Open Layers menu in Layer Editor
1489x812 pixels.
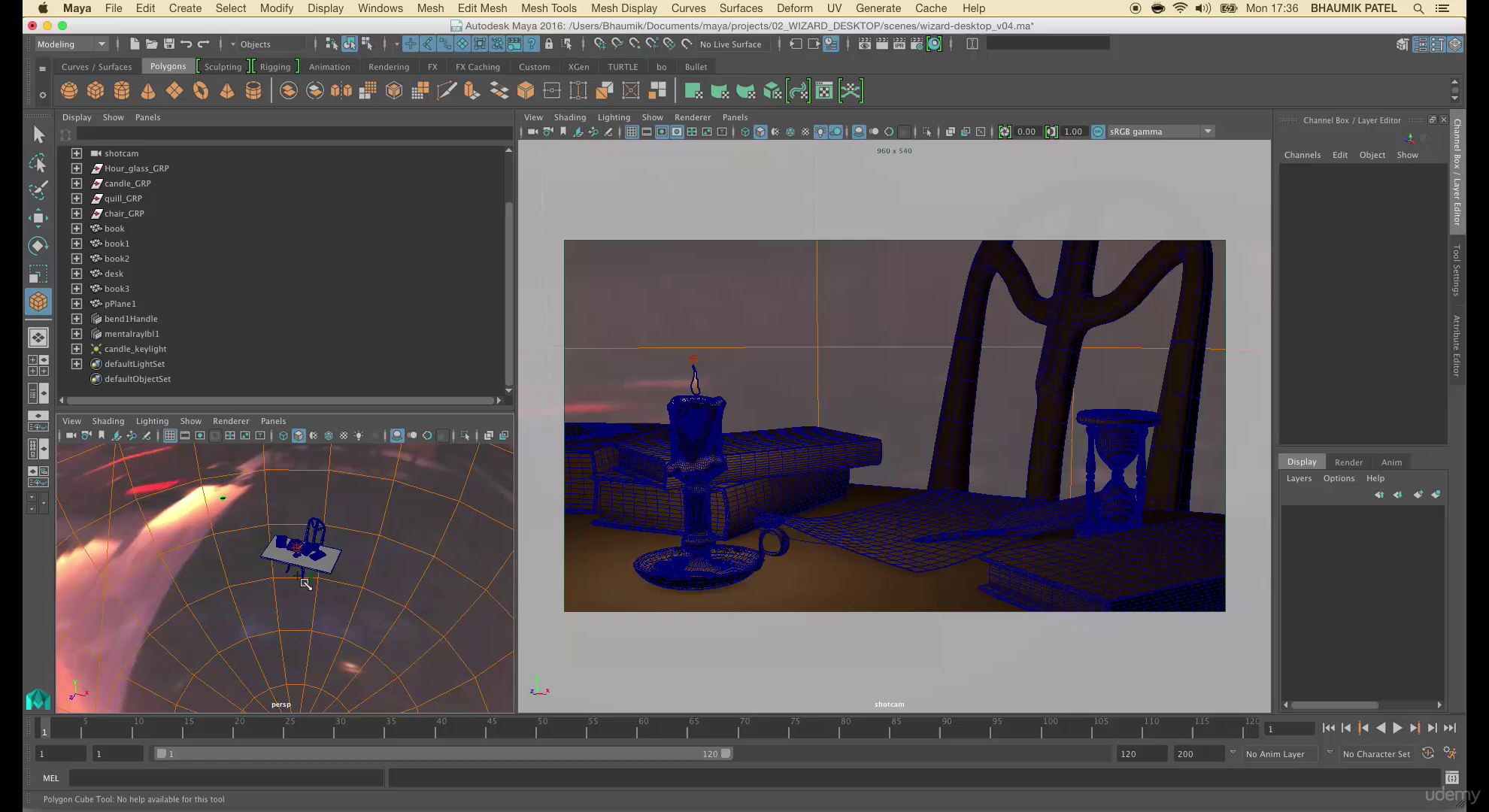[1299, 478]
